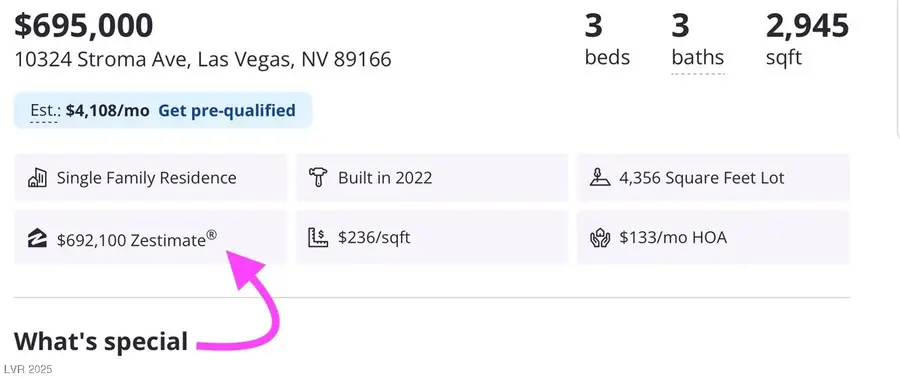The height and width of the screenshot is (379, 900).
Task: Click the 10324 Stroma Ave address
Action: [203, 59]
